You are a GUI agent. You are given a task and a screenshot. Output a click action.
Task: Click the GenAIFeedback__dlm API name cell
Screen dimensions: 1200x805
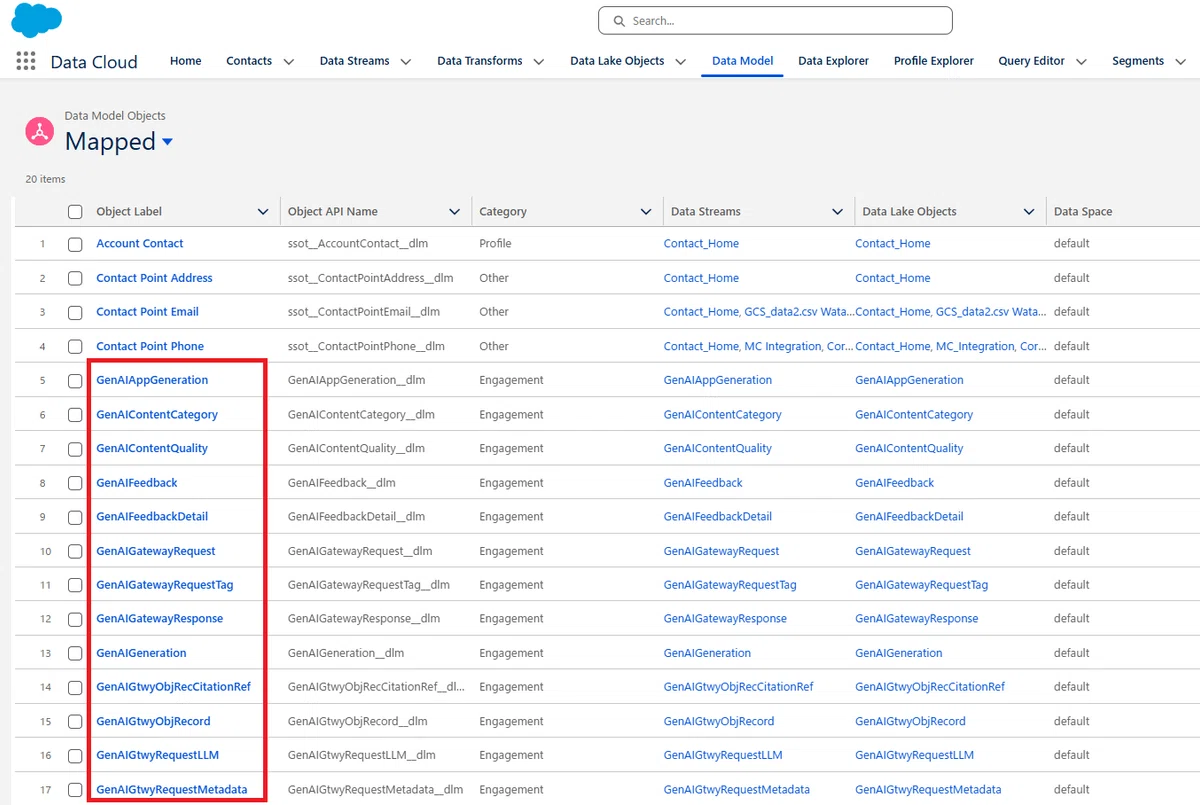342,483
